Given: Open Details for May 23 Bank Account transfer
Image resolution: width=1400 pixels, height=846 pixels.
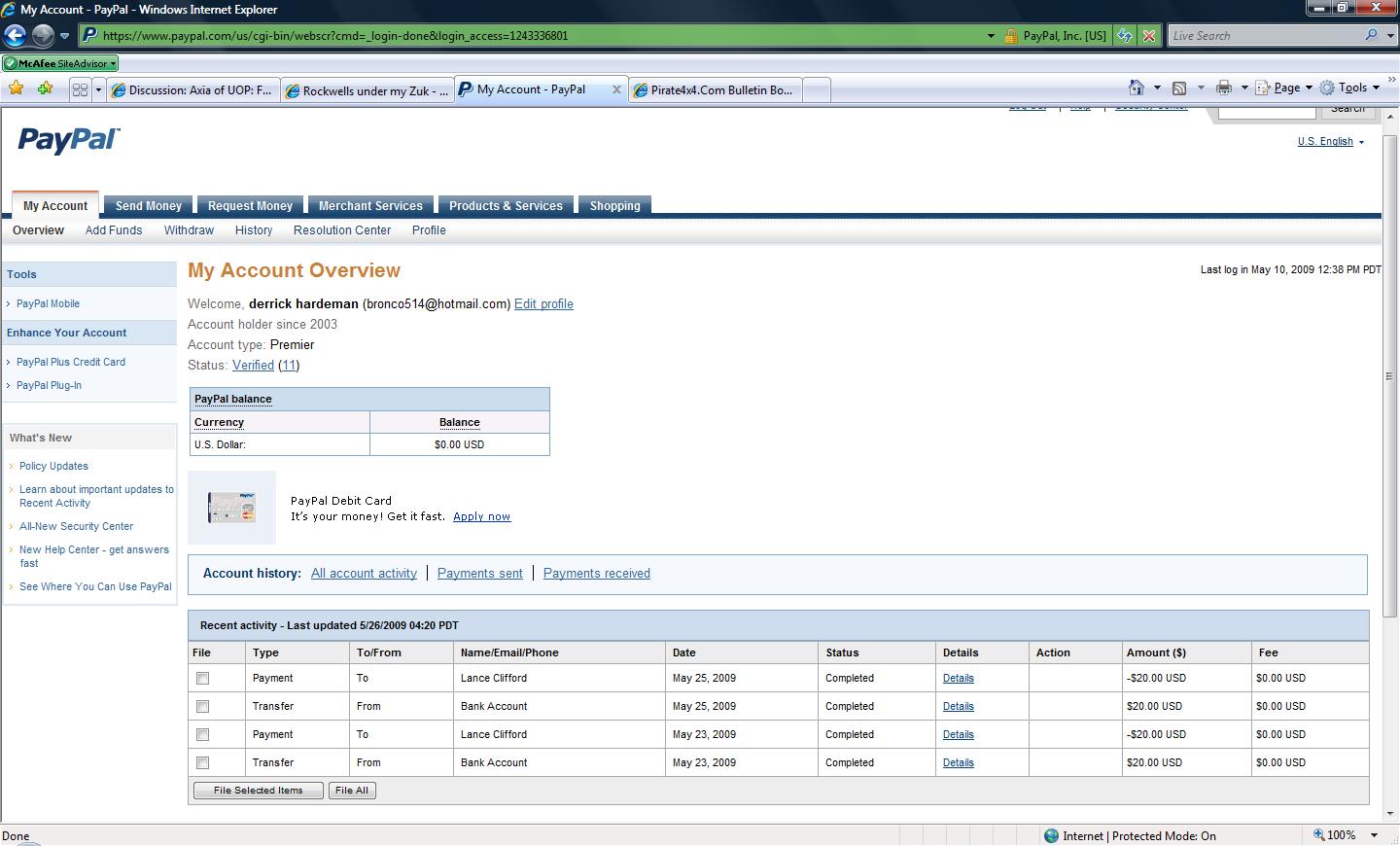Looking at the screenshot, I should click(x=959, y=763).
